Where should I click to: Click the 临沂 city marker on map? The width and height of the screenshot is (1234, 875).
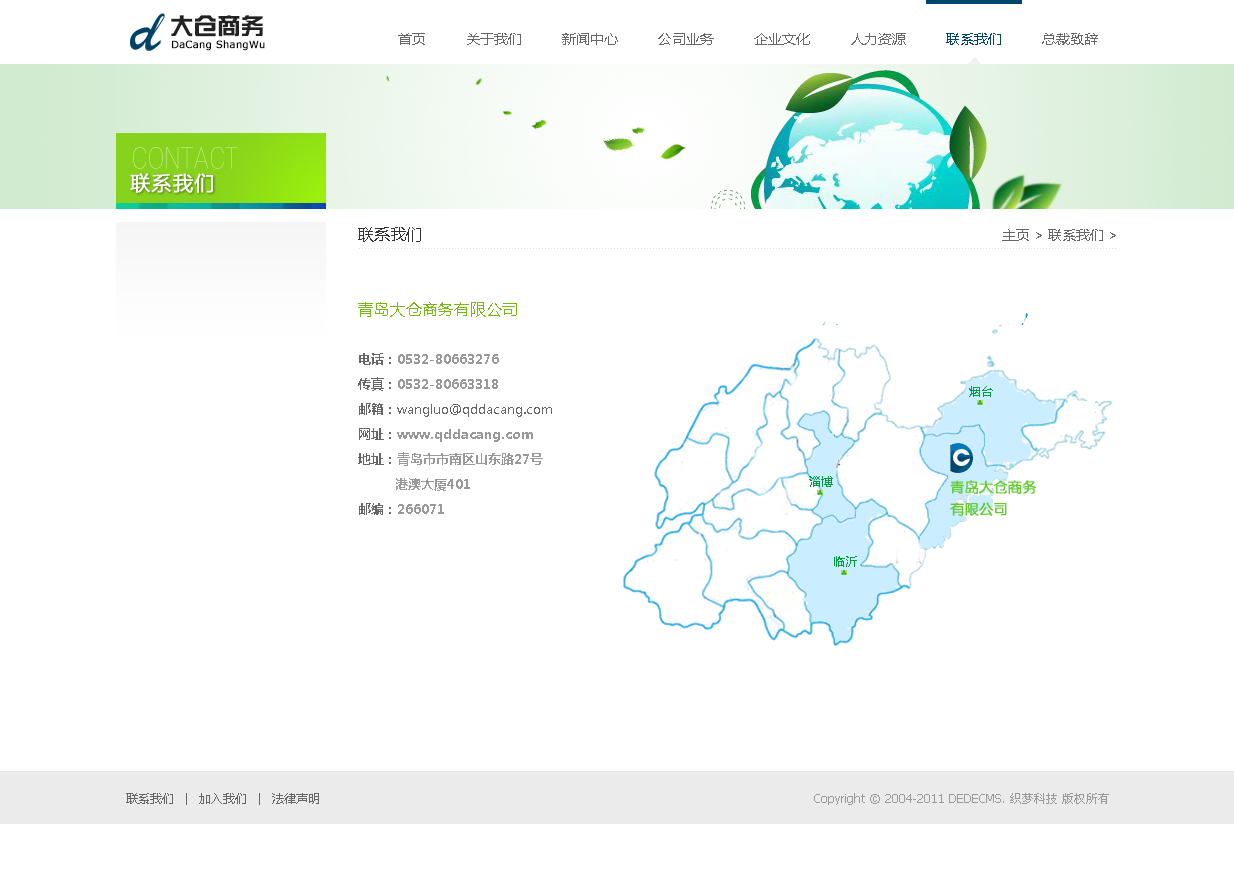coord(845,564)
